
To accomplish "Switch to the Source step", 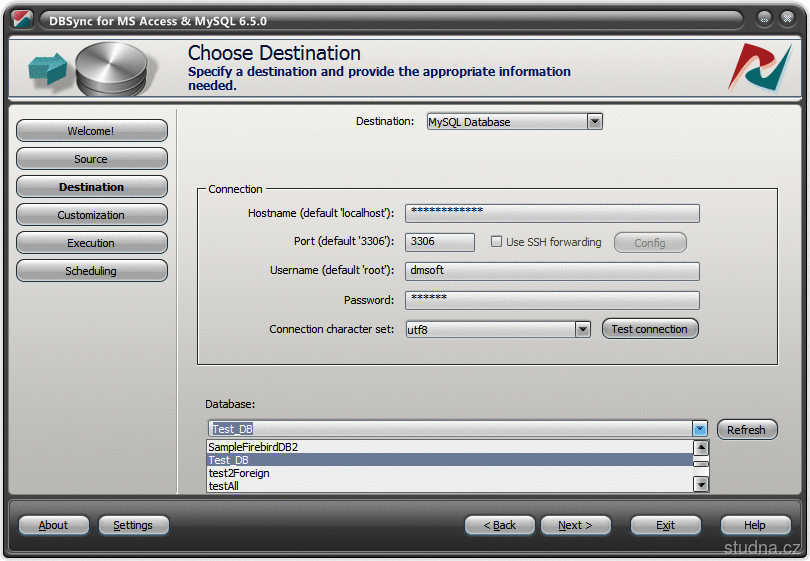I will [x=91, y=159].
